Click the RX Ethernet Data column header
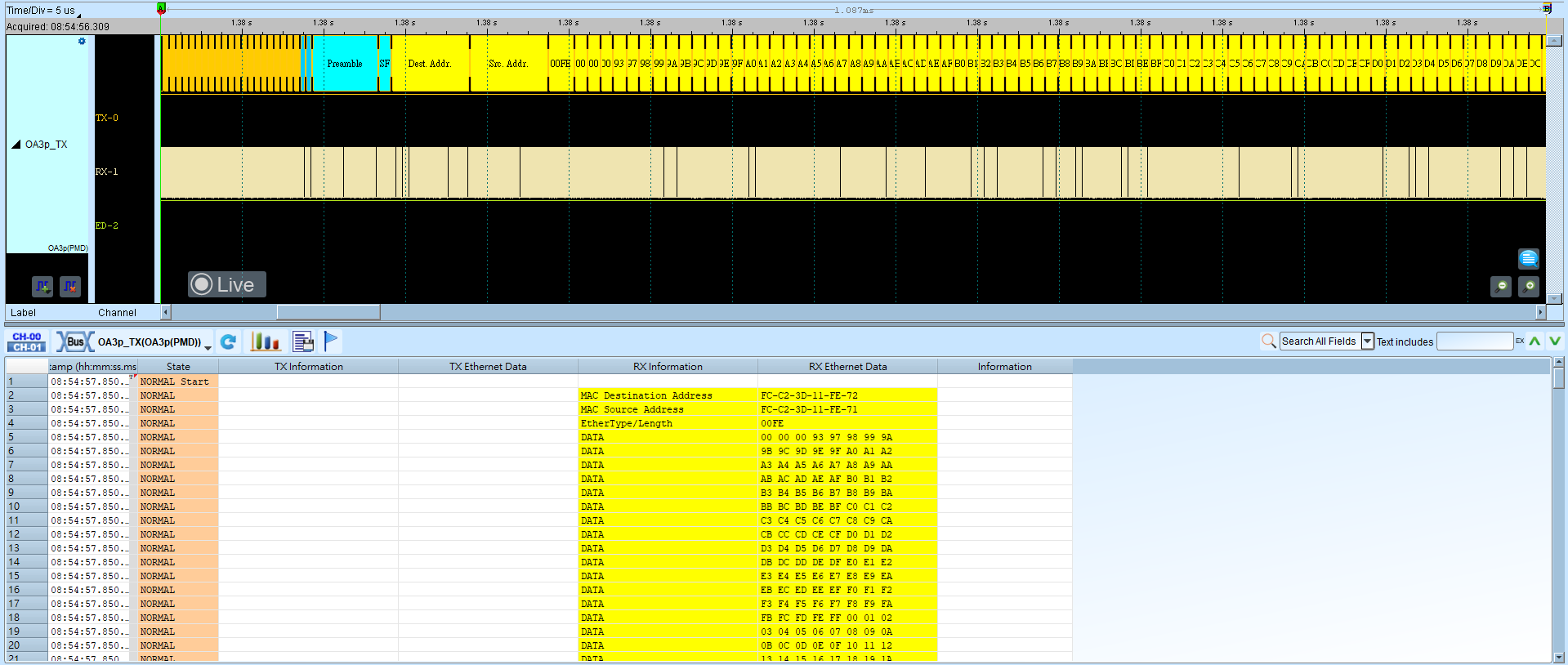This screenshot has width=1568, height=665. click(847, 367)
